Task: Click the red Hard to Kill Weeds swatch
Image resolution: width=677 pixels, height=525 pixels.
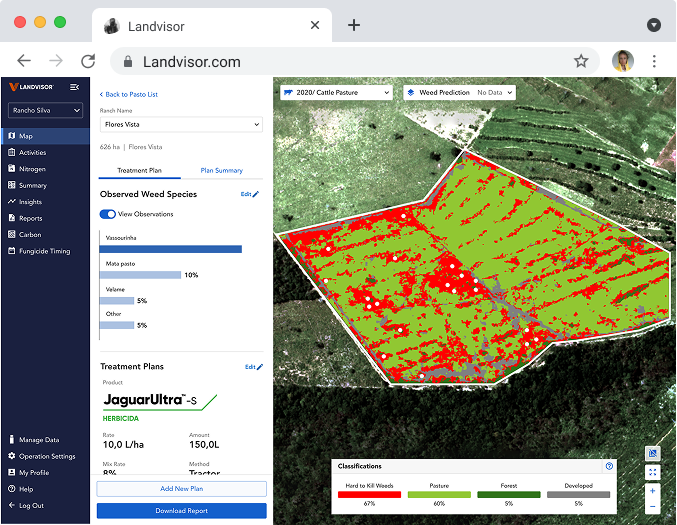Action: click(x=369, y=494)
